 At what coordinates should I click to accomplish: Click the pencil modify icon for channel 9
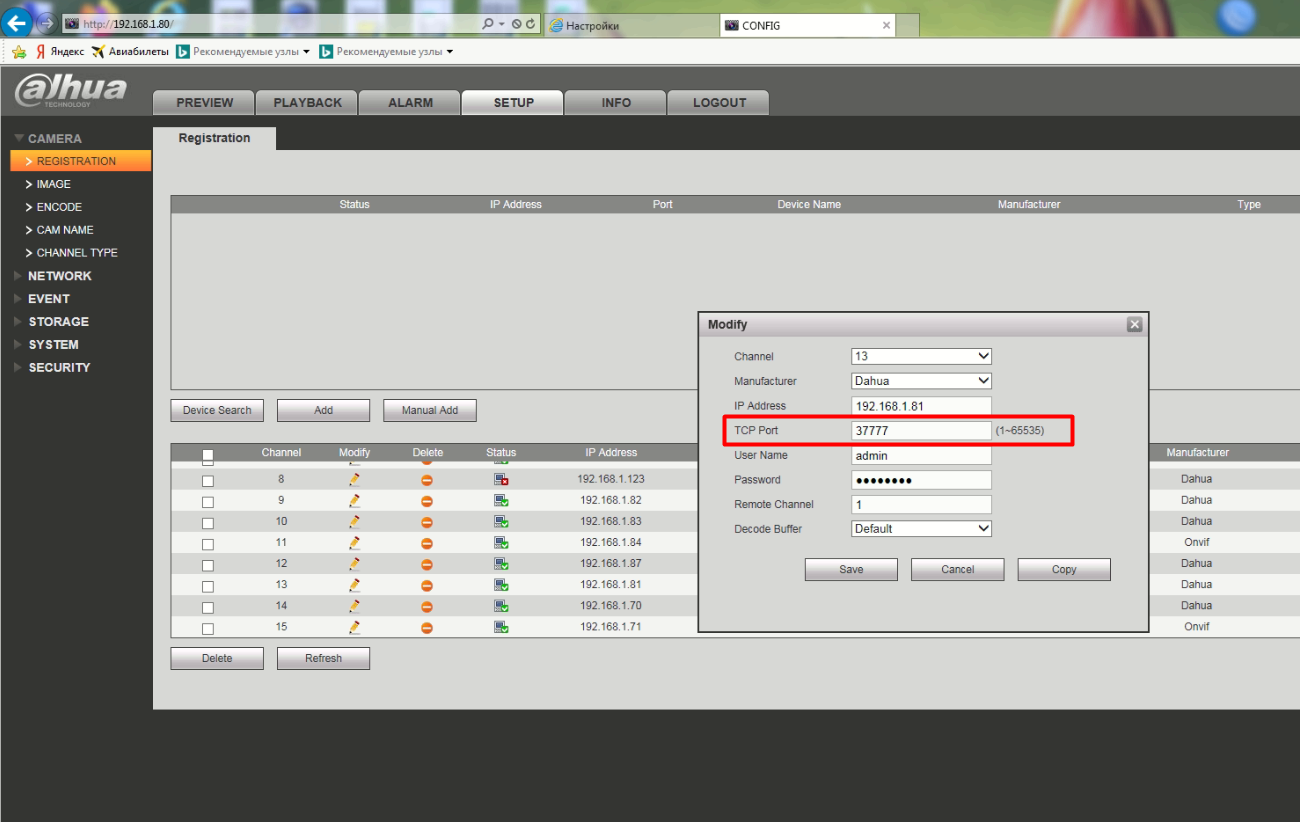click(354, 500)
